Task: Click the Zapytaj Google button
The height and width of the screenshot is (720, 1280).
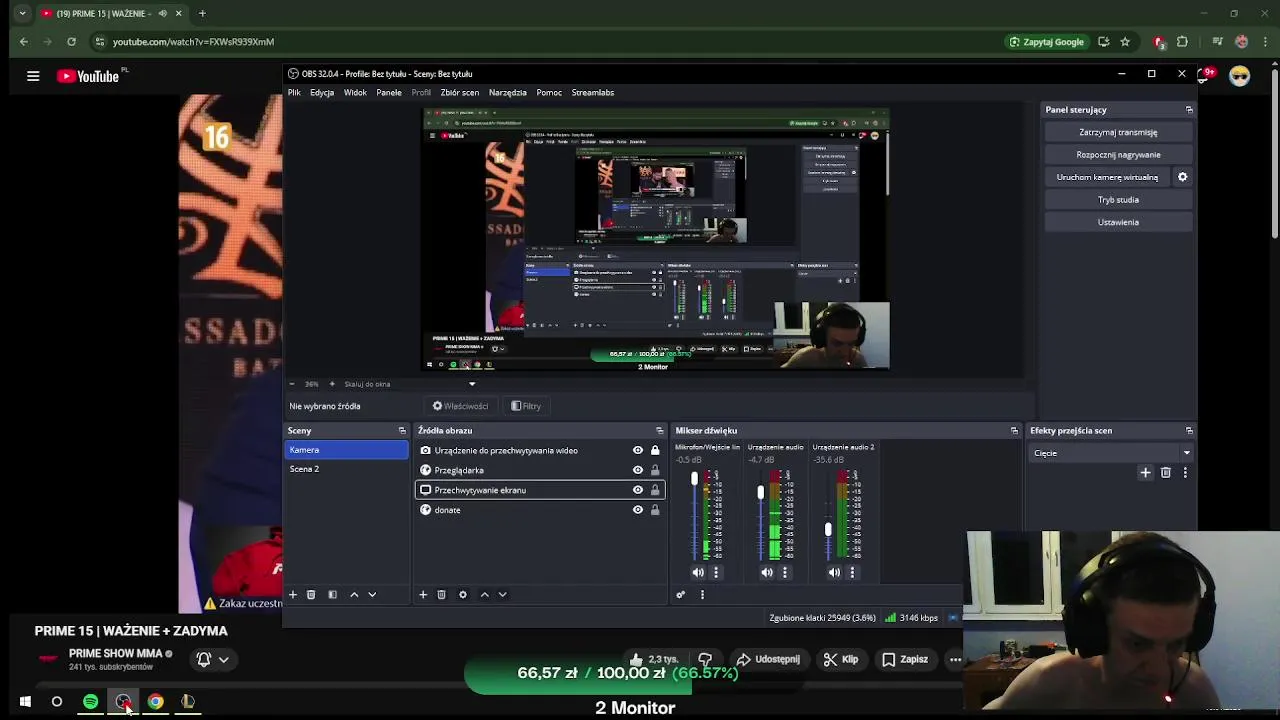Action: point(1047,42)
